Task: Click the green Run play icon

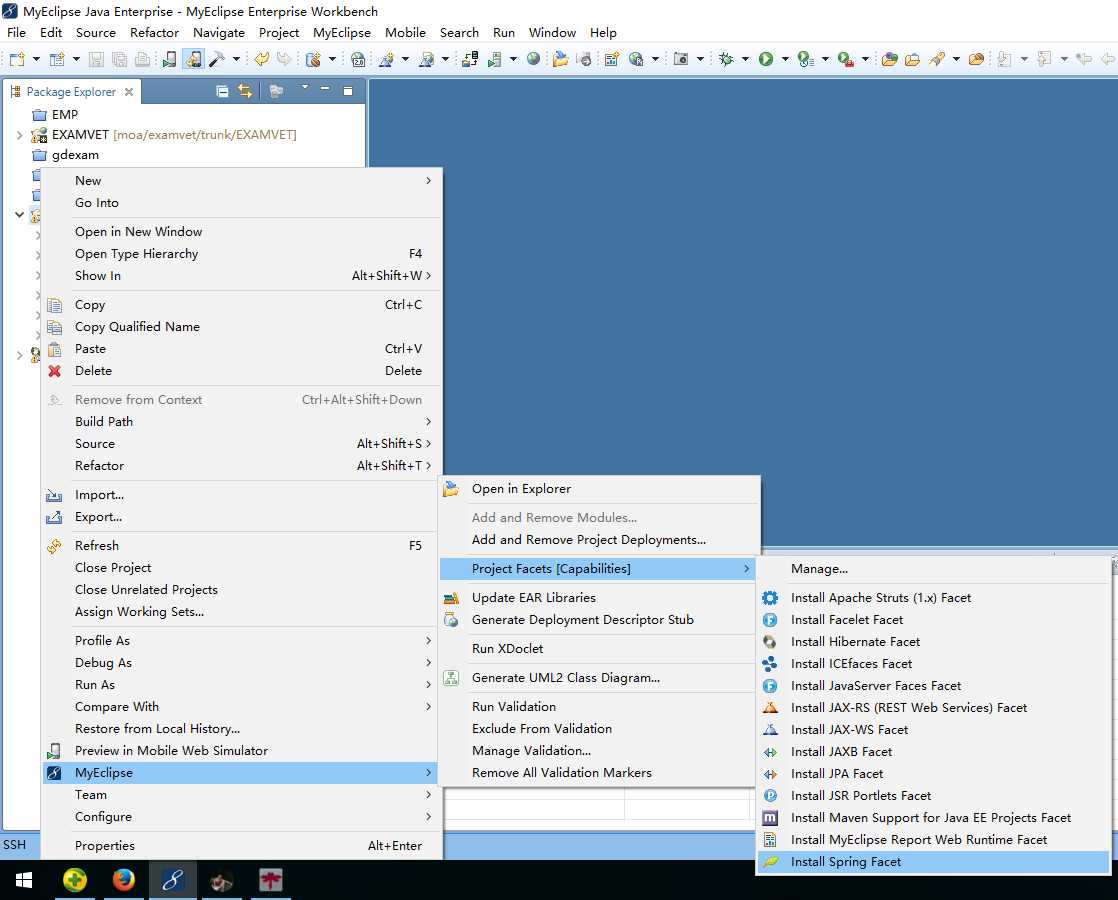Action: 766,59
